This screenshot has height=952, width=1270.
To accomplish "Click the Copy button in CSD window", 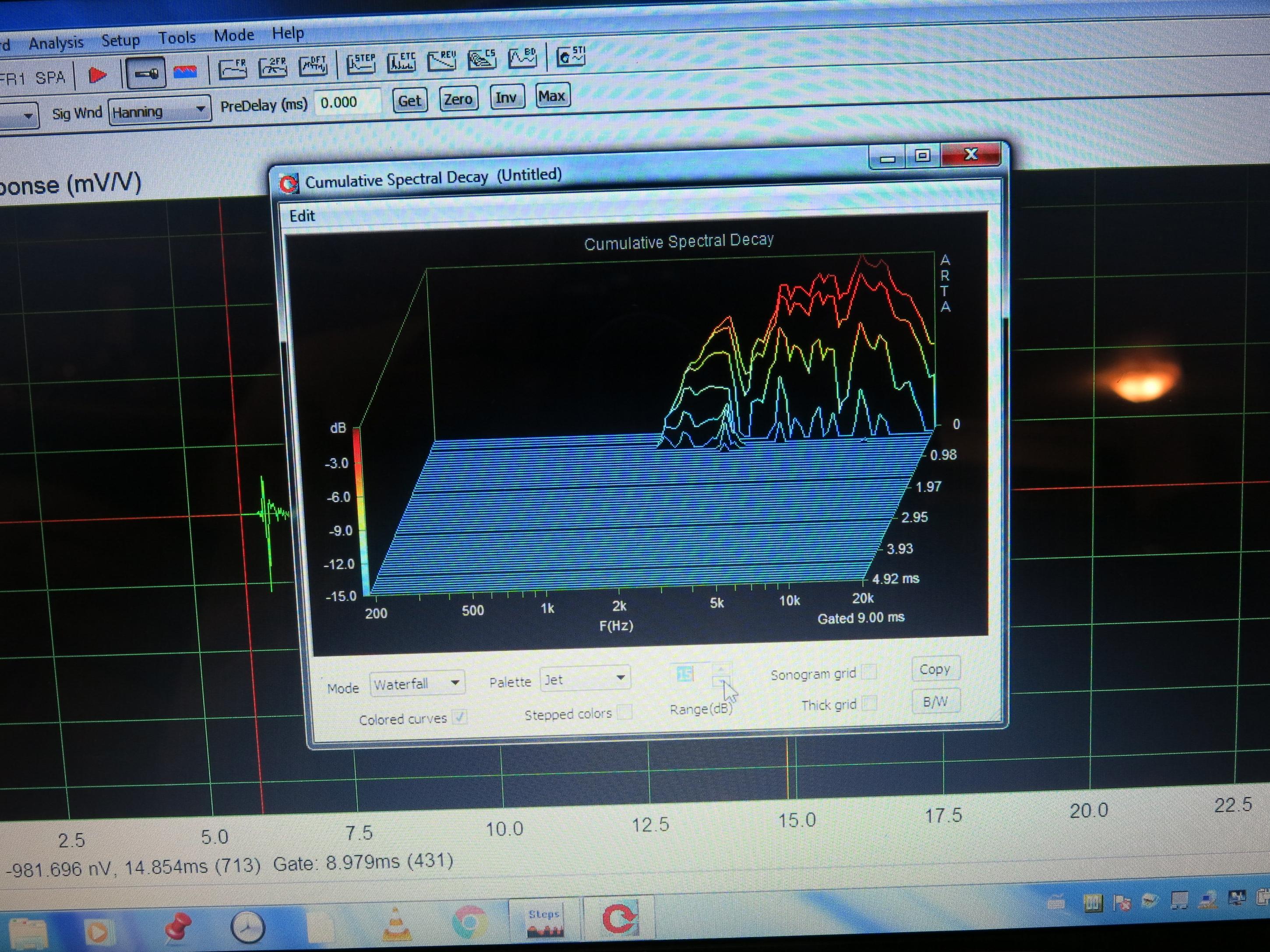I will coord(935,669).
